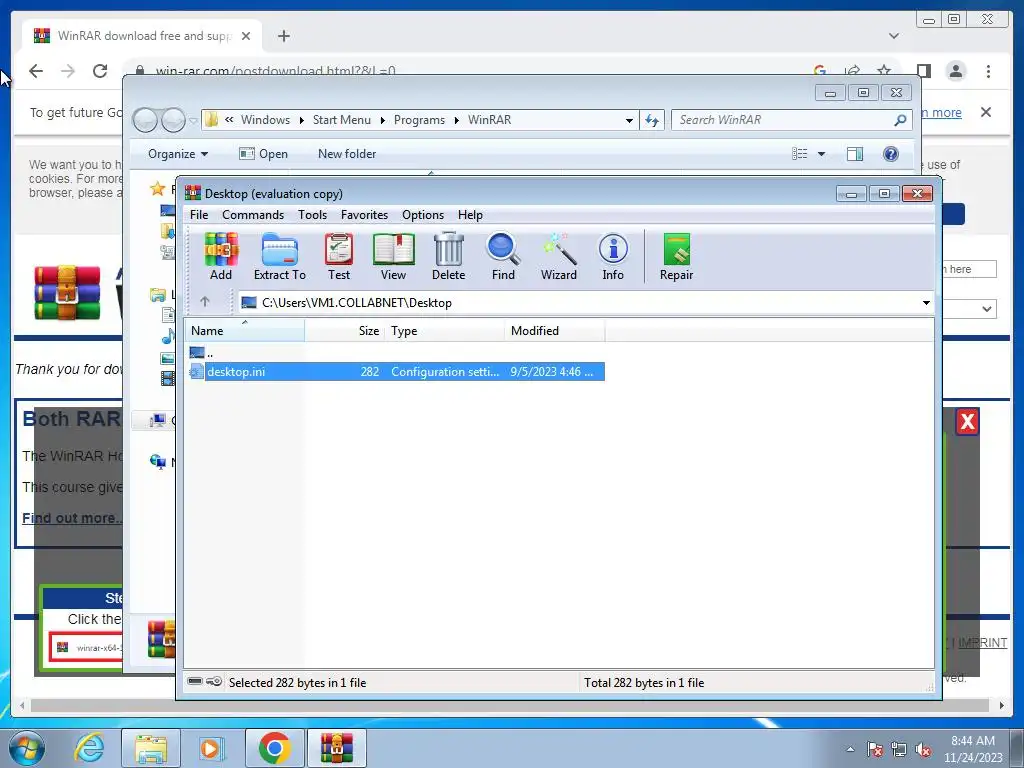Expand the Explorer view options dropdown arrow
1024x768 pixels.
[x=821, y=154]
